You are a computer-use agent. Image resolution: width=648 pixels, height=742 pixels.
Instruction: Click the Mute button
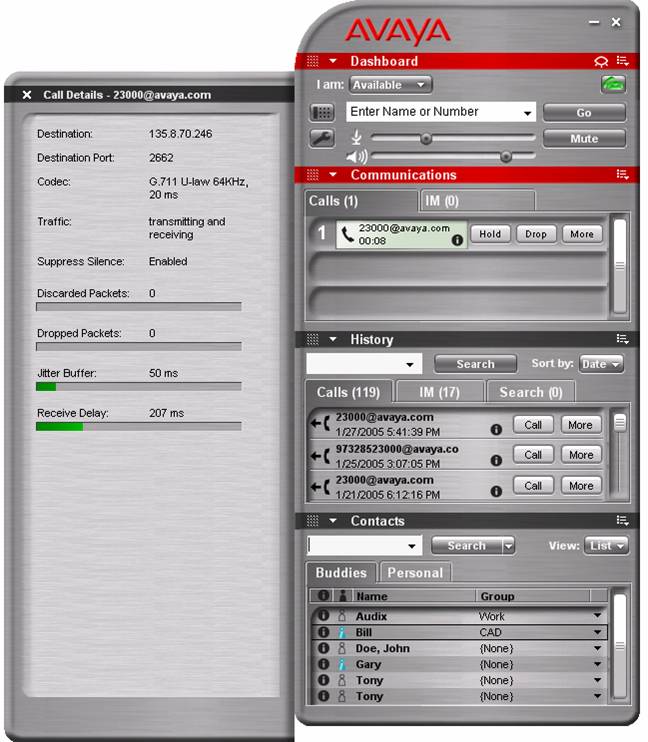[584, 139]
